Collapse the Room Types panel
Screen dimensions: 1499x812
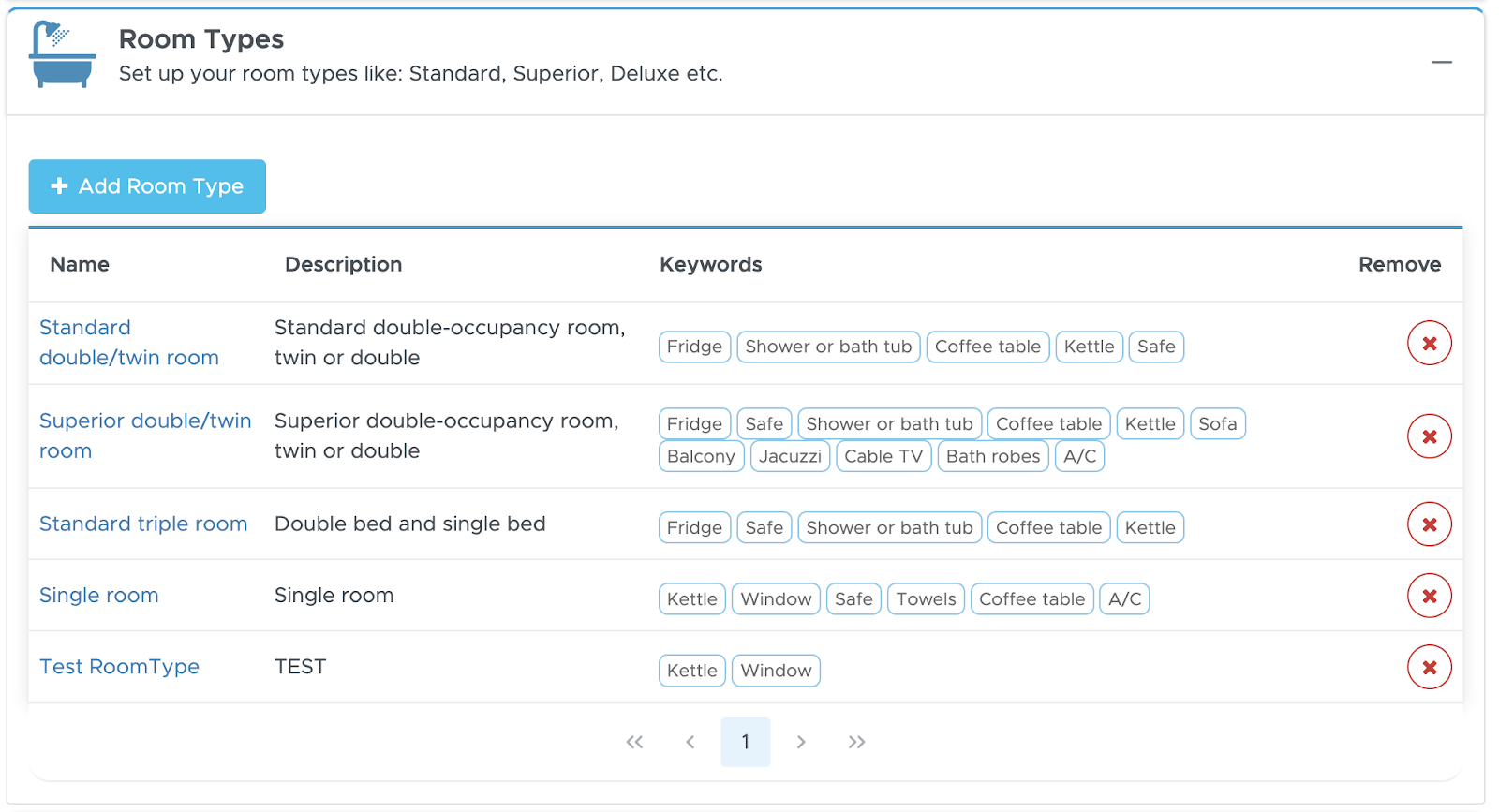click(1441, 63)
